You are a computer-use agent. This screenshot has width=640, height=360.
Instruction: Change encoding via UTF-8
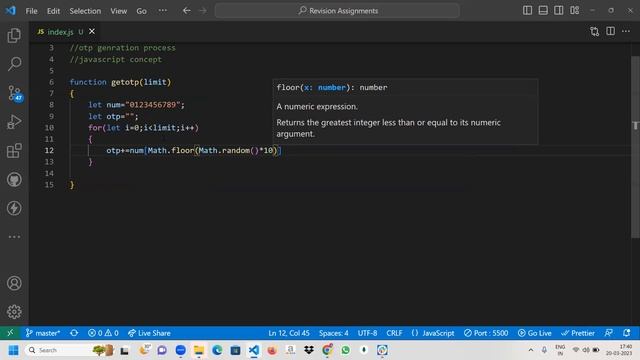coord(367,333)
